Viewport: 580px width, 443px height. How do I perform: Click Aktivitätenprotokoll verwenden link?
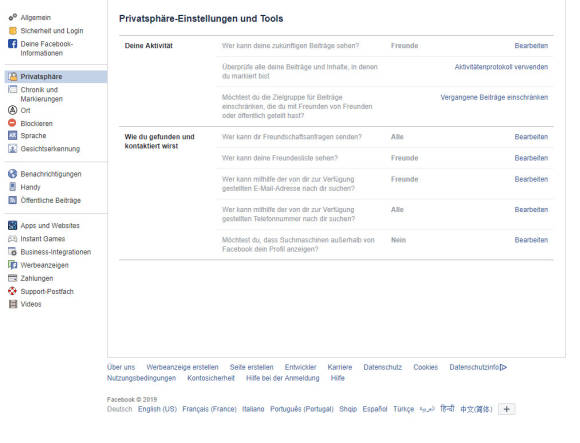501,67
